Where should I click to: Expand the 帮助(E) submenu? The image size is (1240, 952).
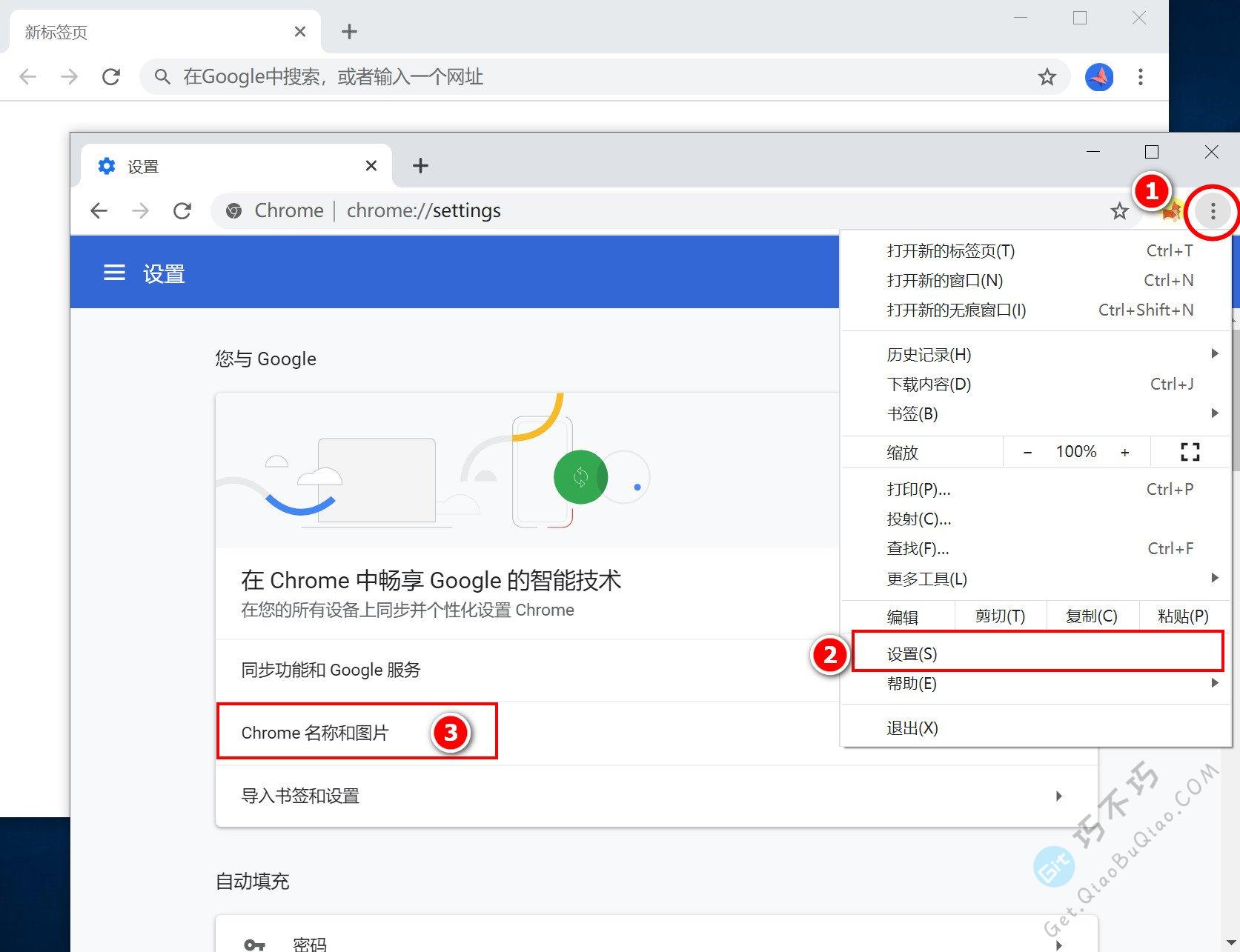(1036, 683)
